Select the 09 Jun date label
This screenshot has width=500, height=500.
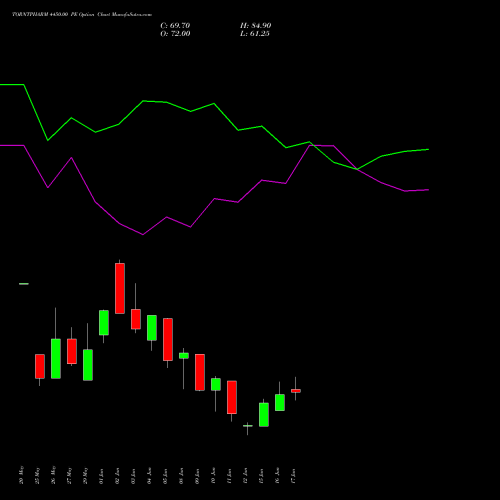pyautogui.click(x=198, y=476)
